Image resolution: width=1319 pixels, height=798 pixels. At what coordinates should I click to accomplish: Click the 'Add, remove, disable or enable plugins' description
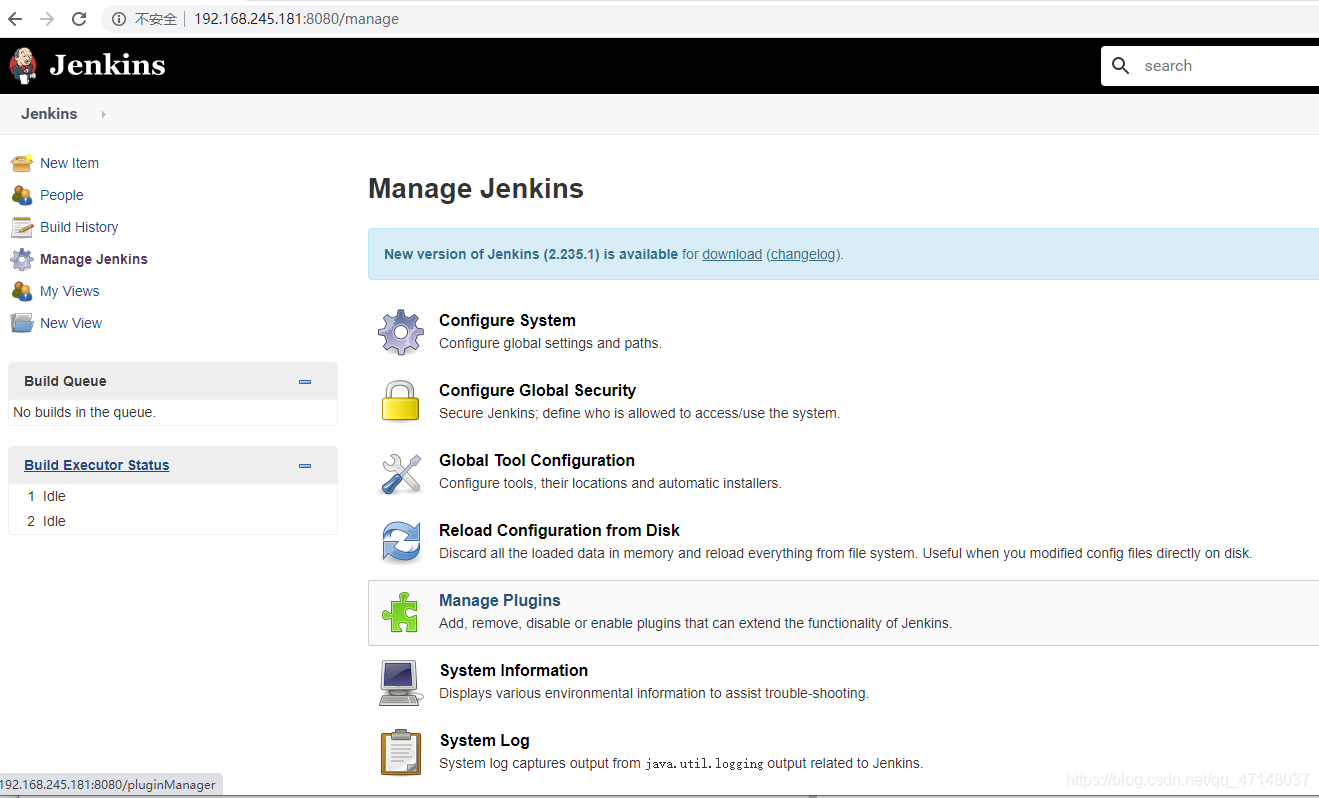pos(695,623)
